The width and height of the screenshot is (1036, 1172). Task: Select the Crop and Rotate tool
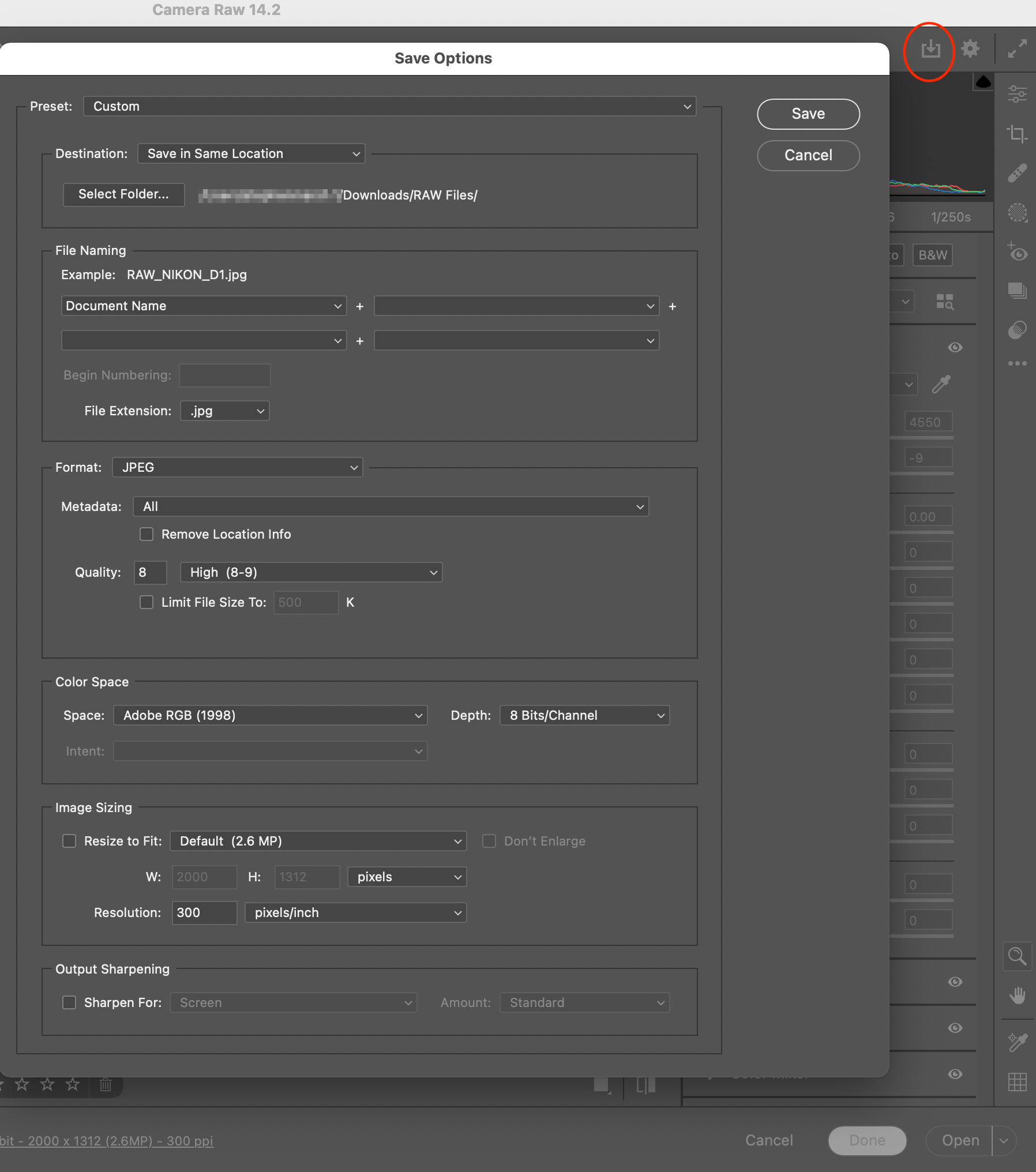[1018, 134]
